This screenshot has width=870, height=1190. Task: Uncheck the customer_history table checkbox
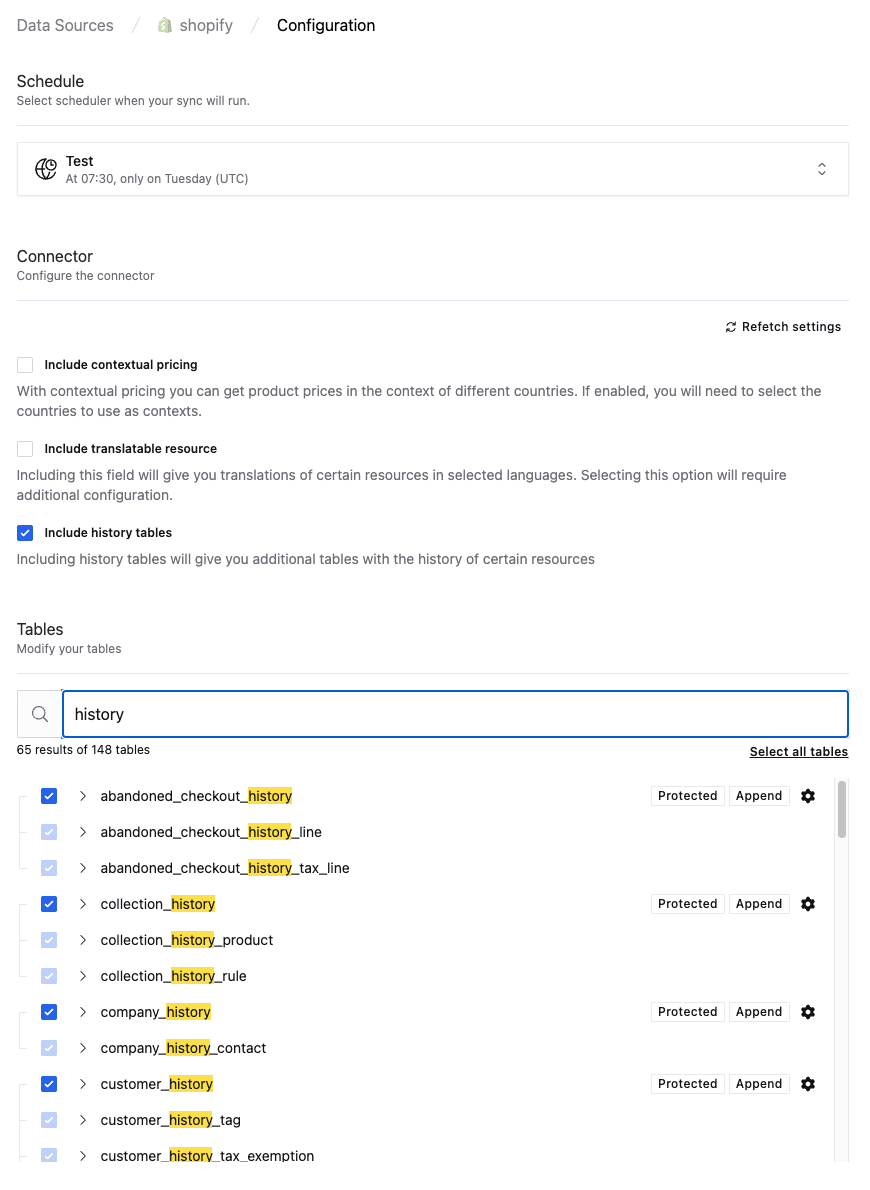coord(49,1083)
